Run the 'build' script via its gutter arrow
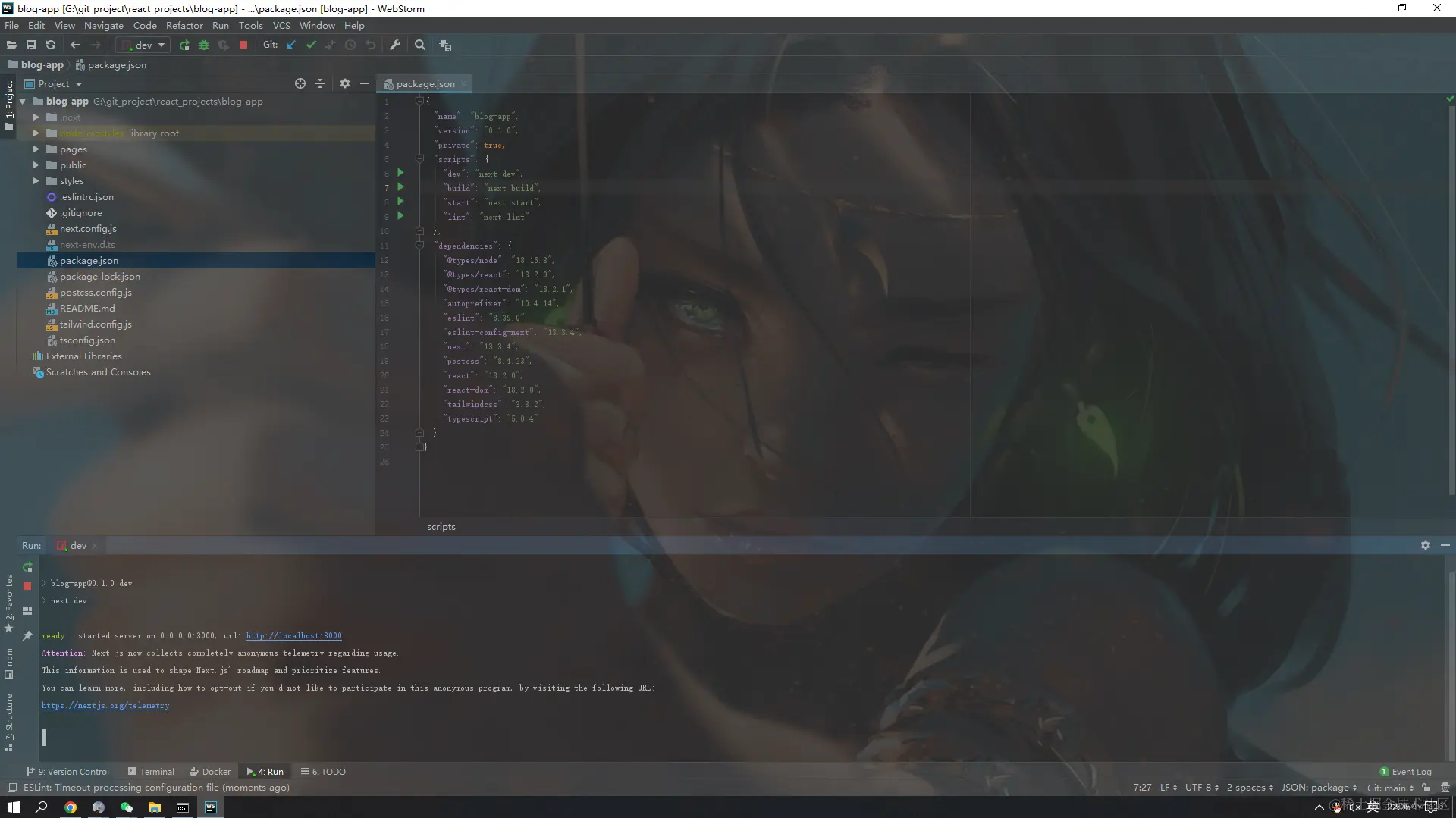Image resolution: width=1456 pixels, height=818 pixels. 401,187
